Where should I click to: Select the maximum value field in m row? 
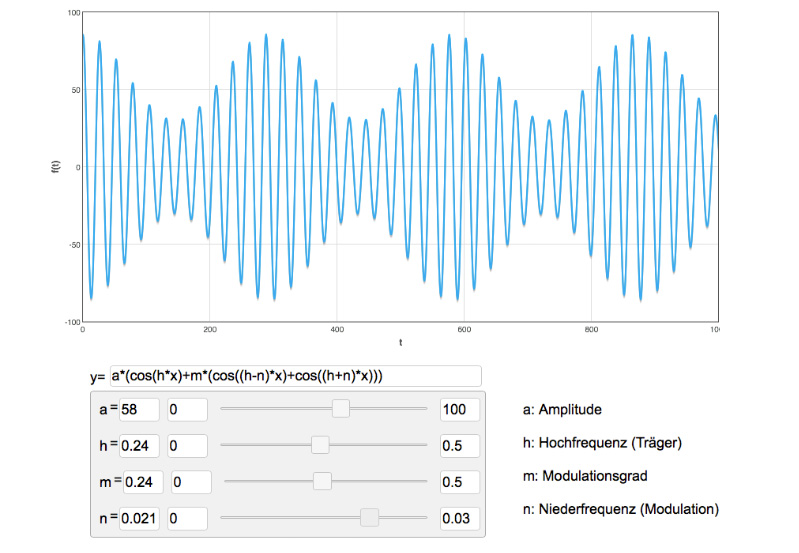(459, 481)
